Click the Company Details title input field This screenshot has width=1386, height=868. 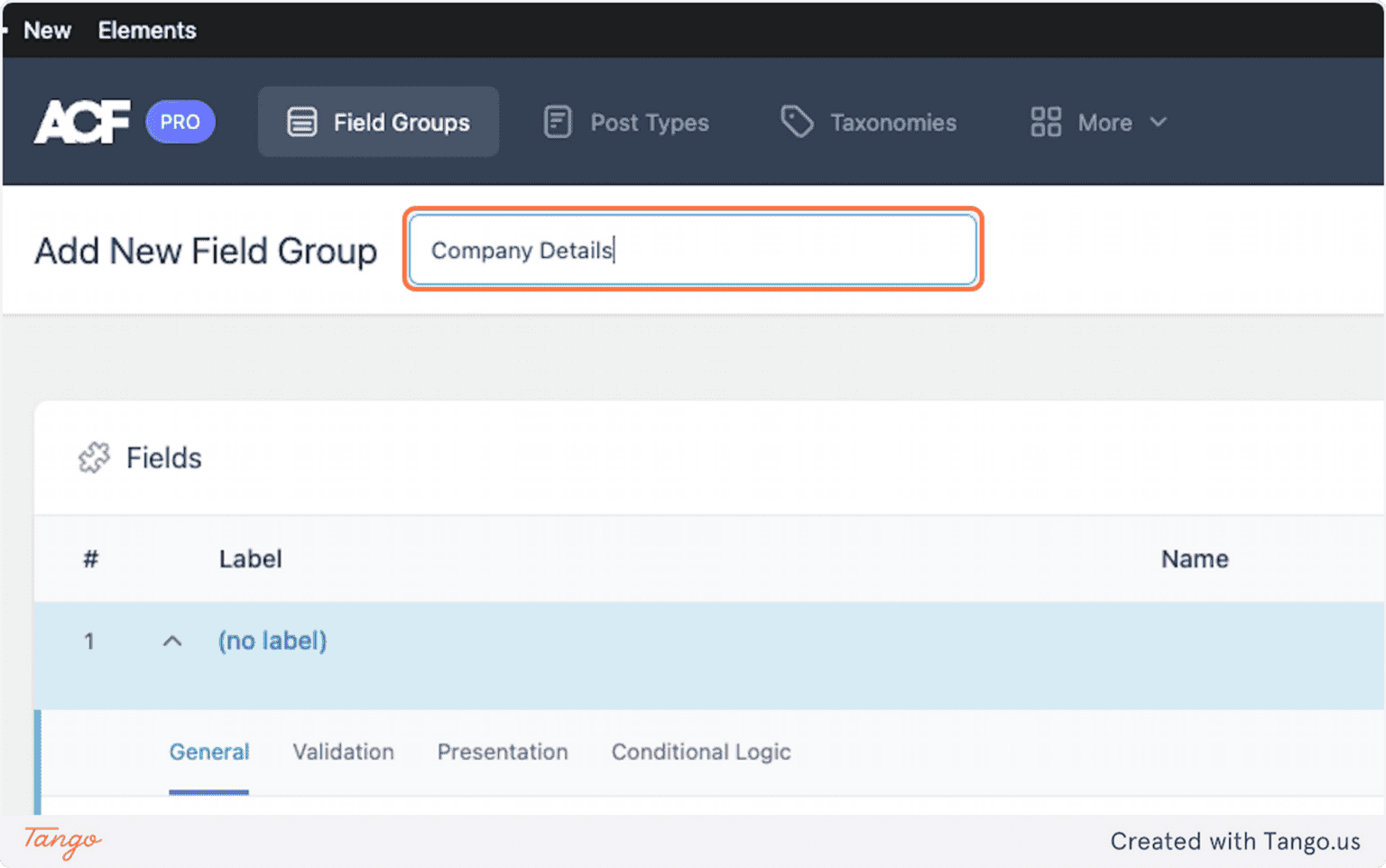coord(693,250)
